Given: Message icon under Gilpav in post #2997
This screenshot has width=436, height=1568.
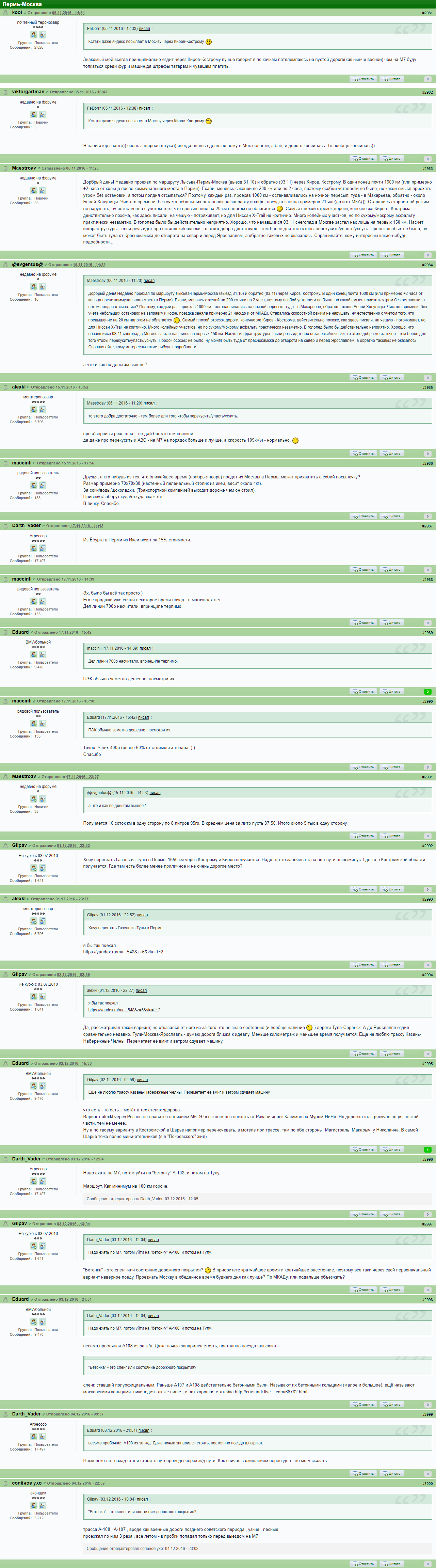Looking at the screenshot, I should (43, 1246).
